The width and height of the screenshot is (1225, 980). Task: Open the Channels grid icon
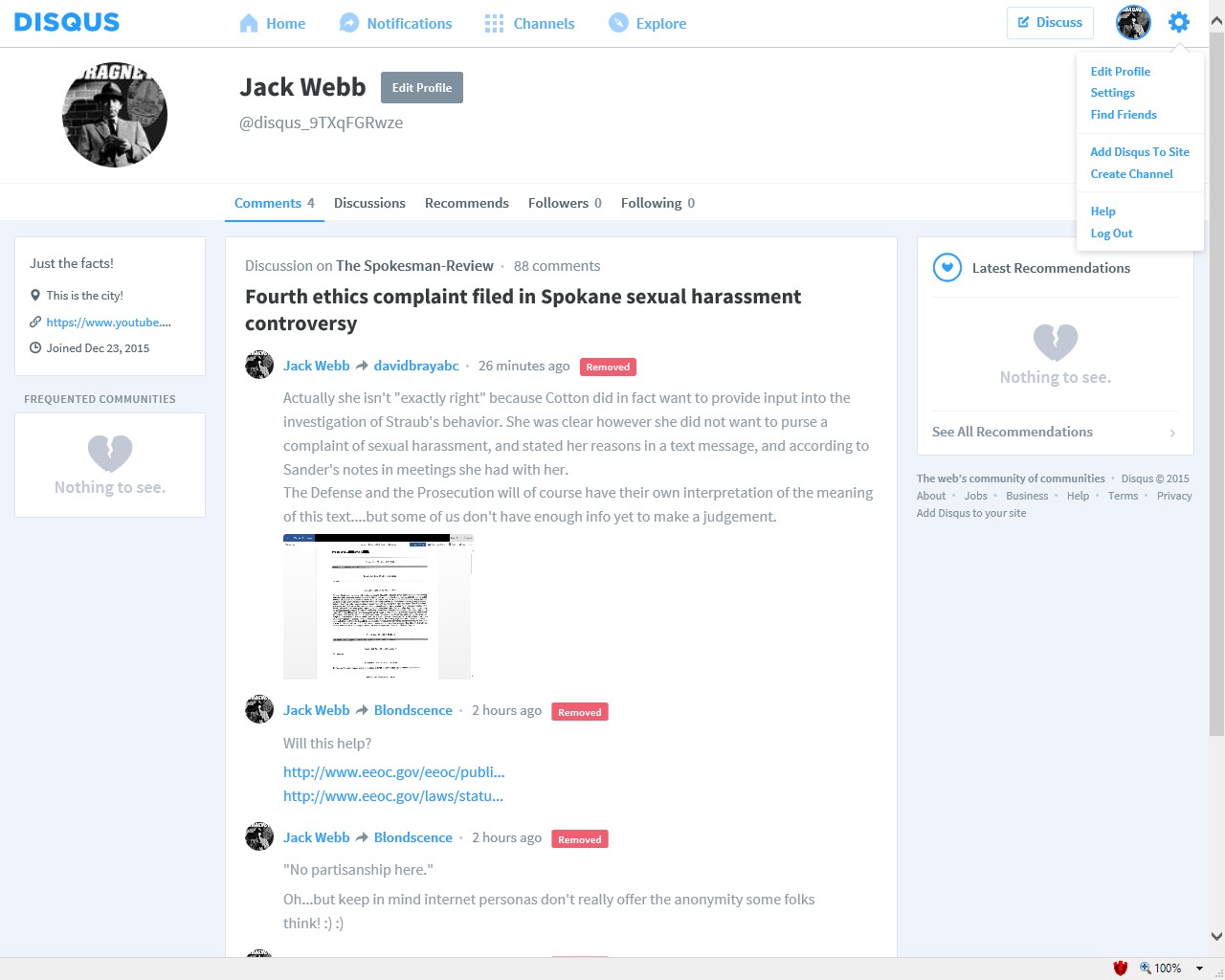coord(494,23)
